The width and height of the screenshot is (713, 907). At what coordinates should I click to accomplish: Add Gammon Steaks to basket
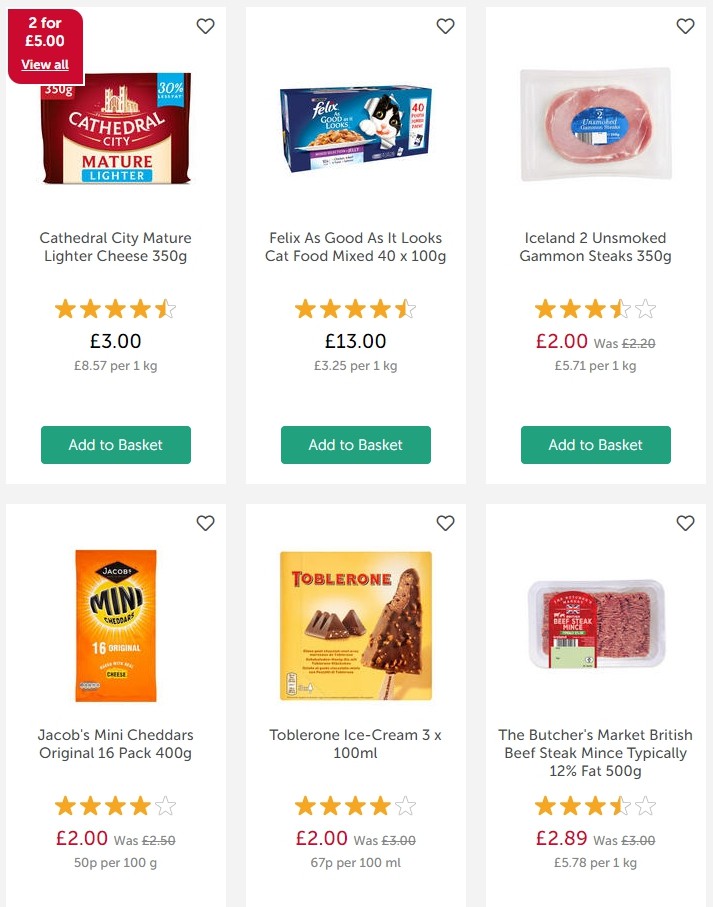595,445
